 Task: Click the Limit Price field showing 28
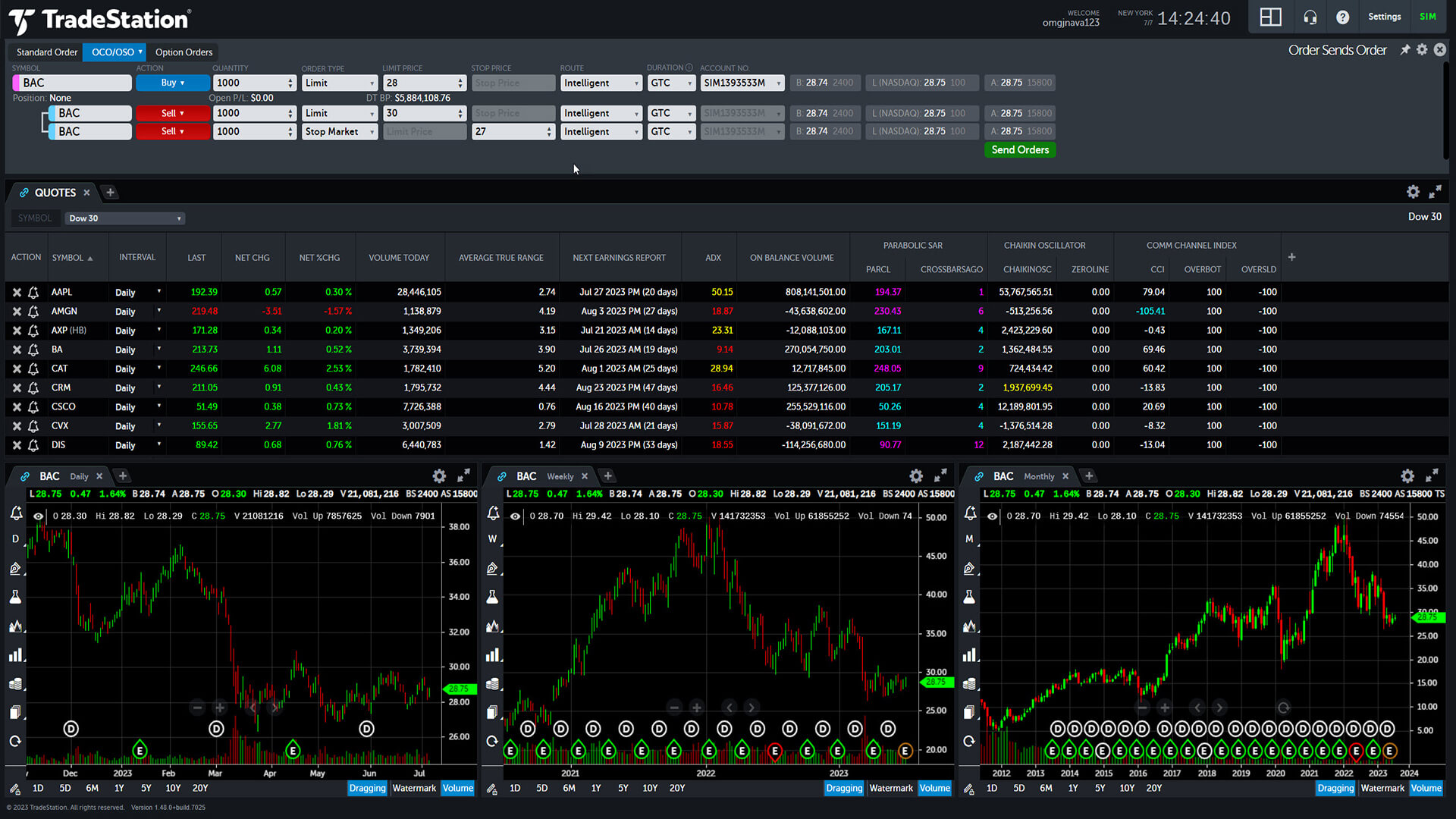[x=419, y=83]
